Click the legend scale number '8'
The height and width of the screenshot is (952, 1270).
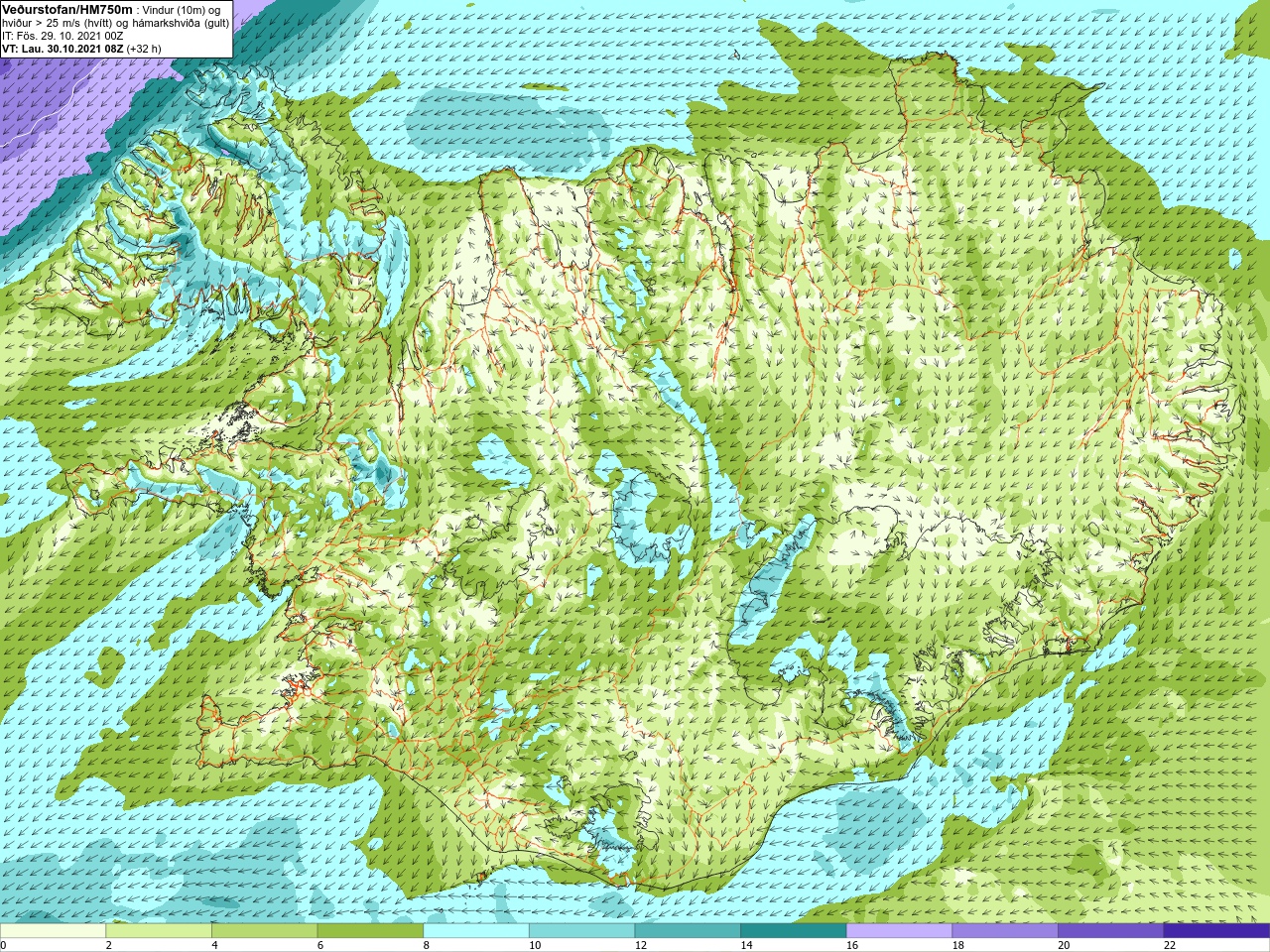pyautogui.click(x=426, y=945)
